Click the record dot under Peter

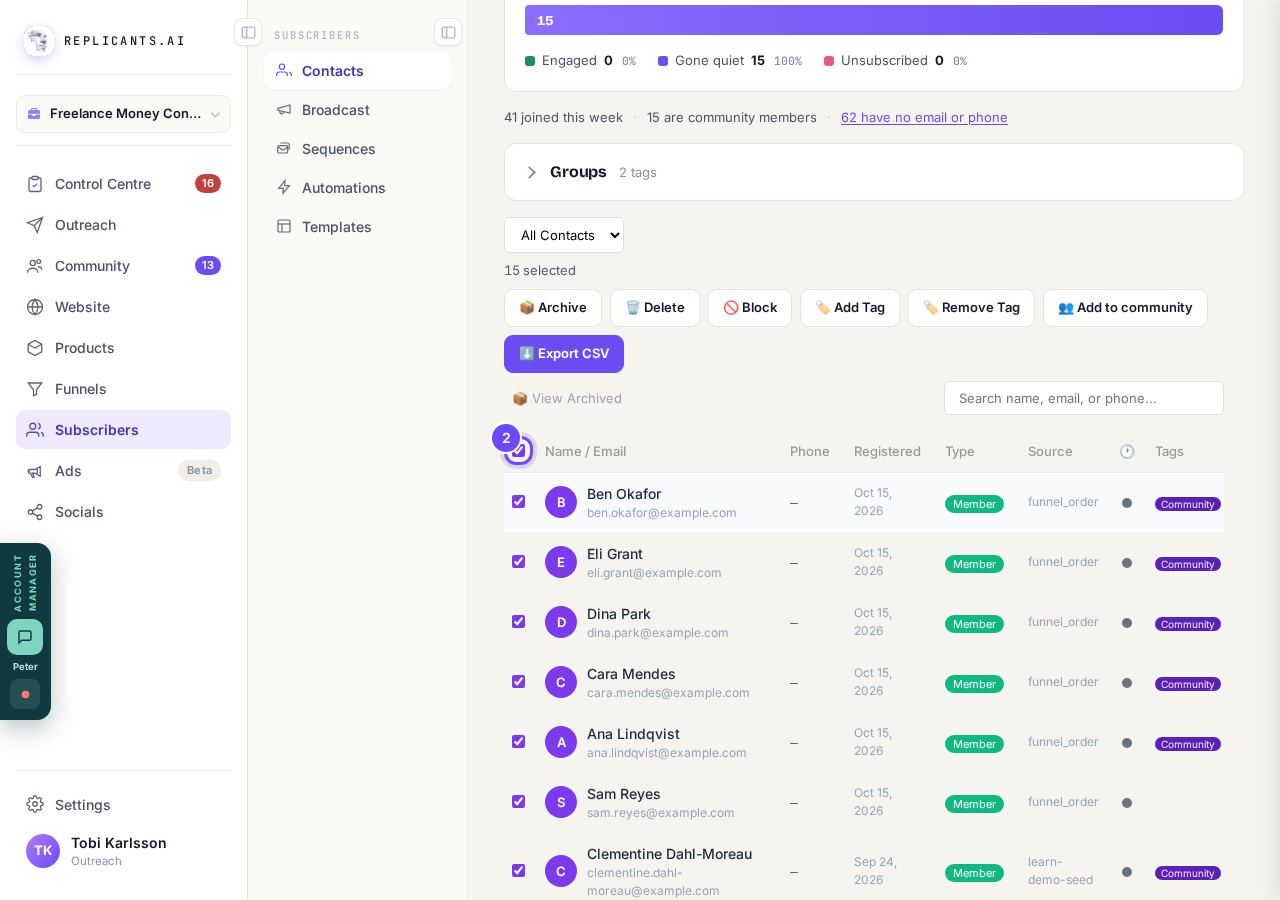coord(25,694)
